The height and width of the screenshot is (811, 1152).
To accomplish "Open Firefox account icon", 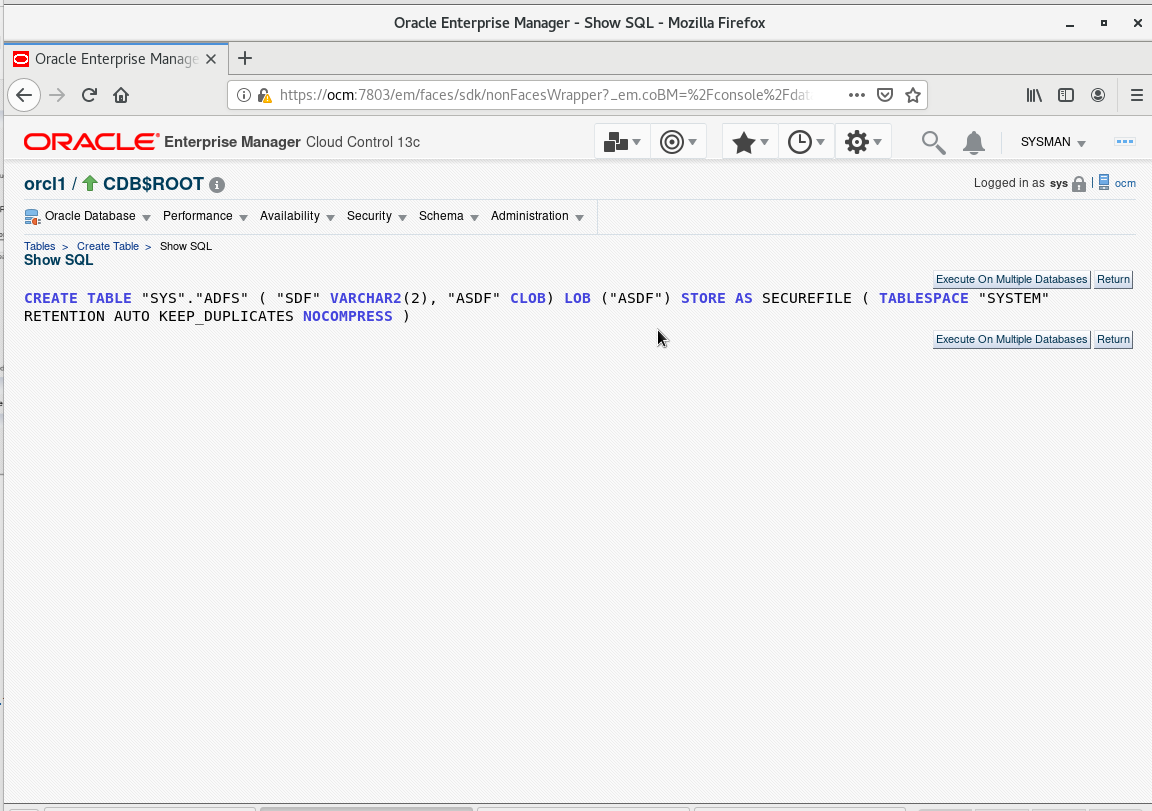I will [x=1098, y=95].
